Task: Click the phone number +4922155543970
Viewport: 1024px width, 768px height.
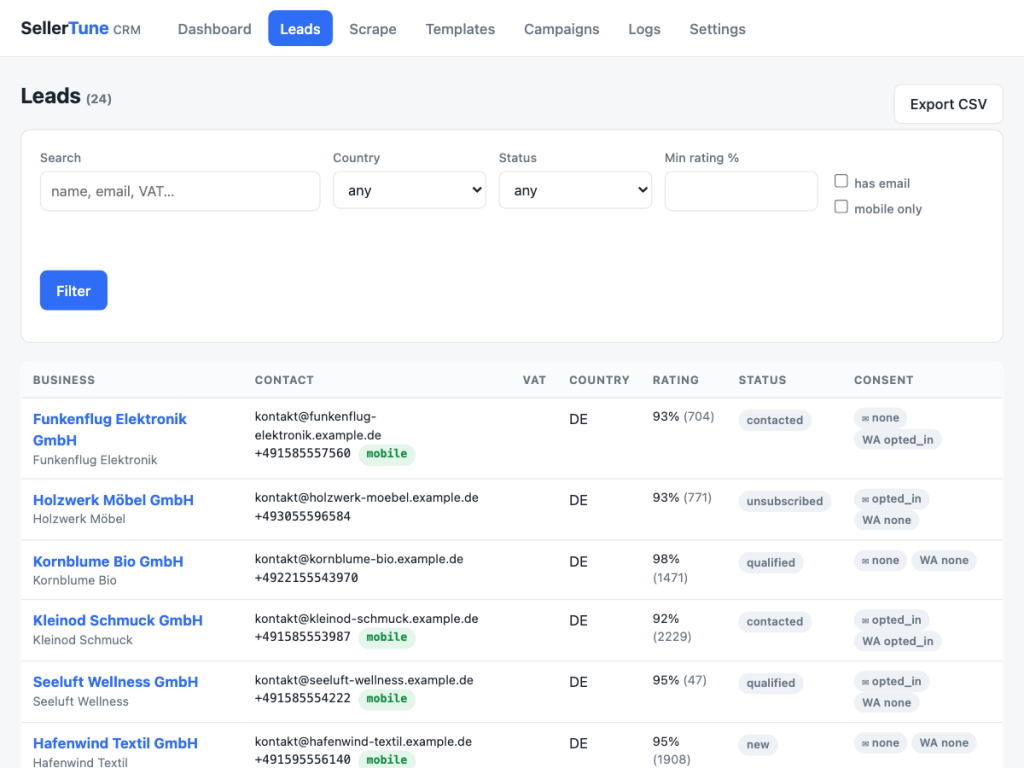Action: point(306,577)
